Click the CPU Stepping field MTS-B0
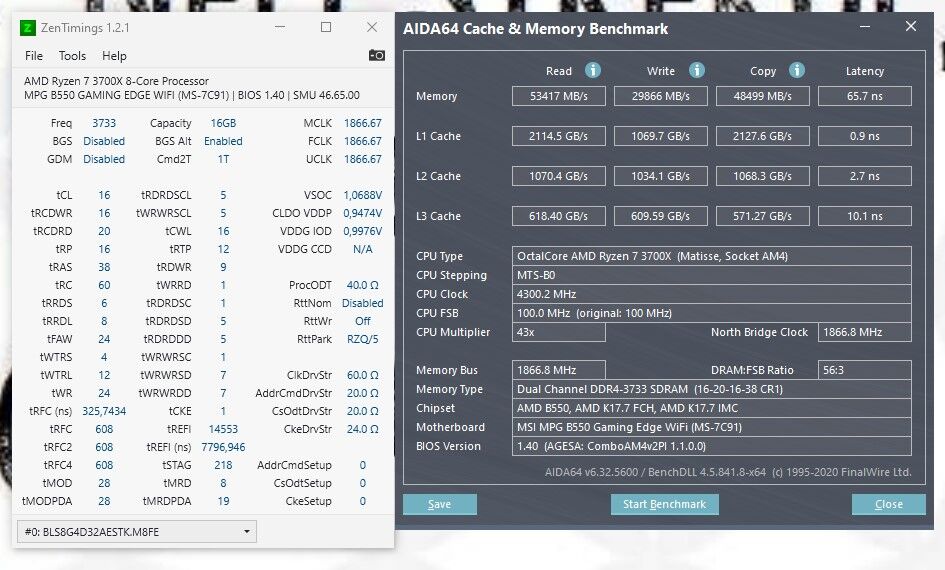The height and width of the screenshot is (570, 945). [x=712, y=275]
